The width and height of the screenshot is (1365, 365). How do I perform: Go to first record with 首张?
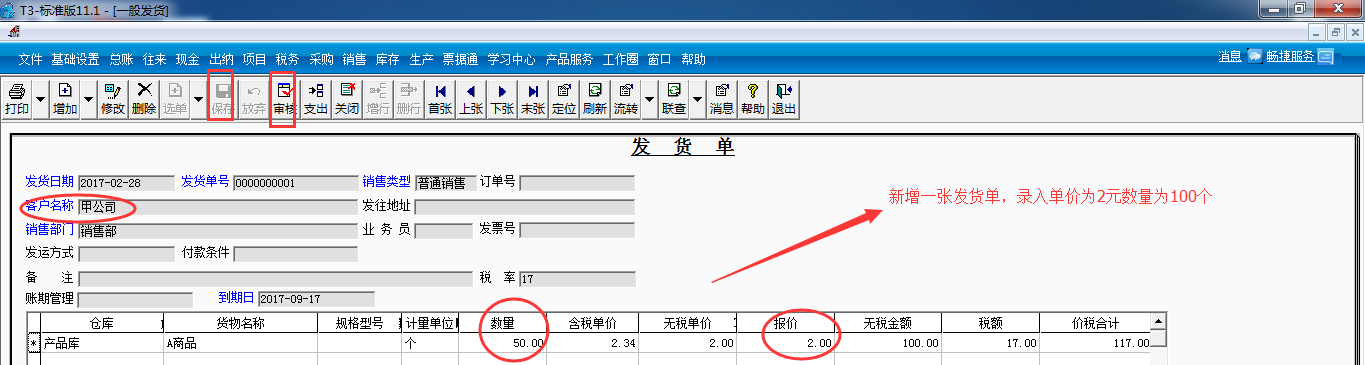[x=440, y=98]
